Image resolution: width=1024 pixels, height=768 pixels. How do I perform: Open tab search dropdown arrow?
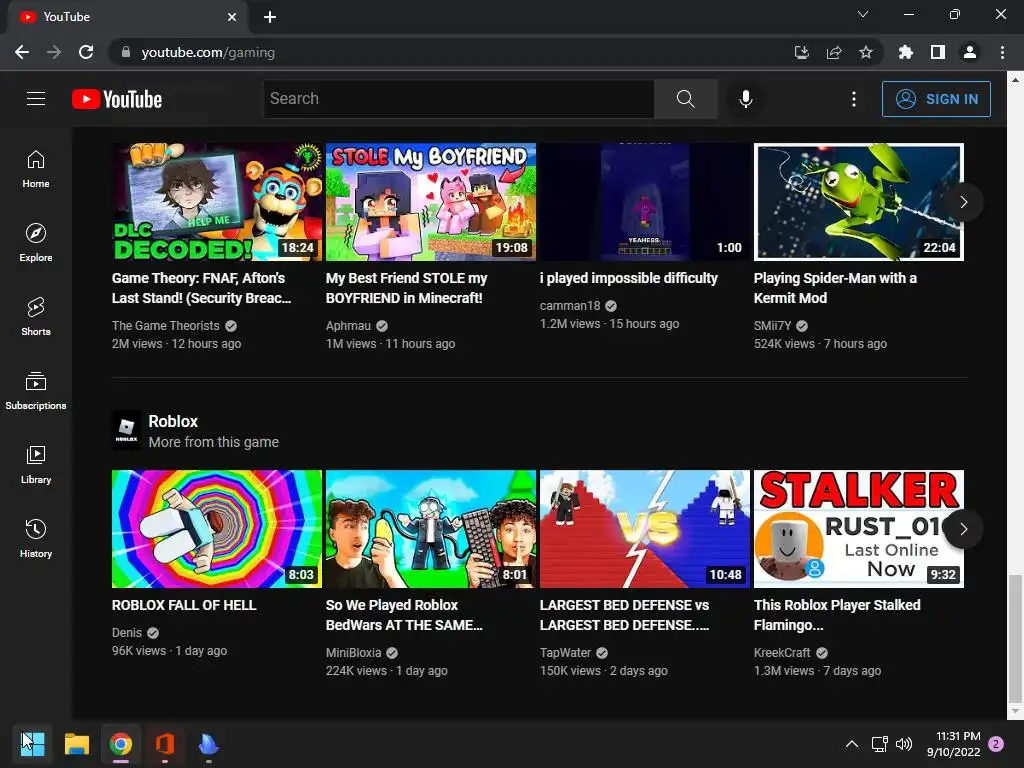click(863, 14)
